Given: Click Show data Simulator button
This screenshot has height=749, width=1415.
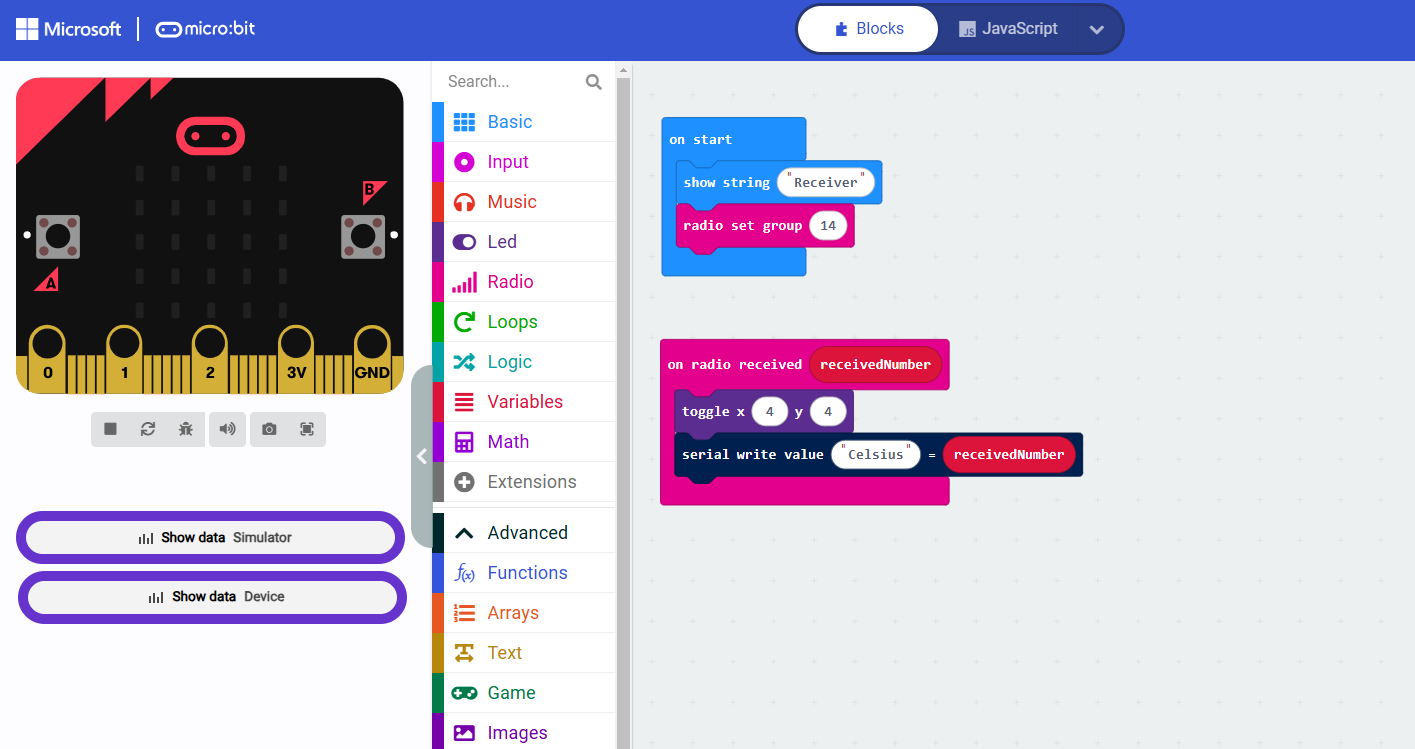Looking at the screenshot, I should coord(211,538).
